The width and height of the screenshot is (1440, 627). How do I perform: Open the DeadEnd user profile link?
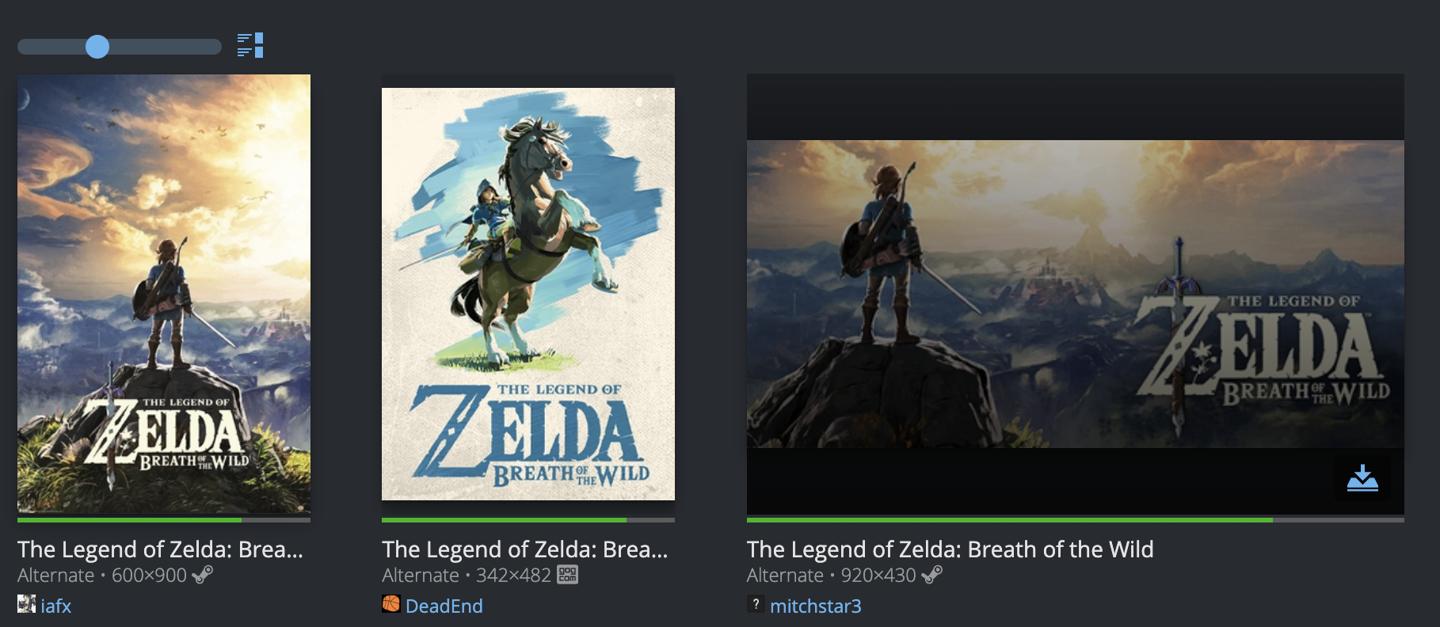[444, 606]
